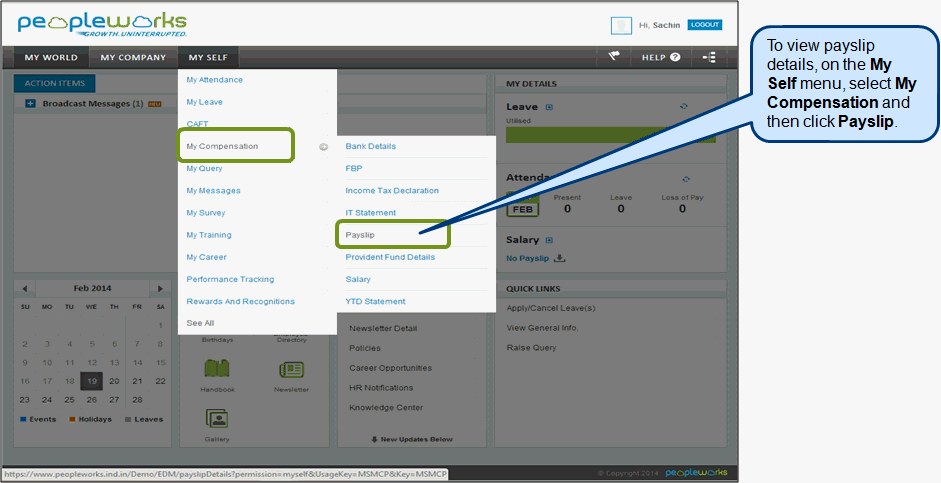Choose See All in My Self menu
941x483 pixels.
[x=200, y=323]
